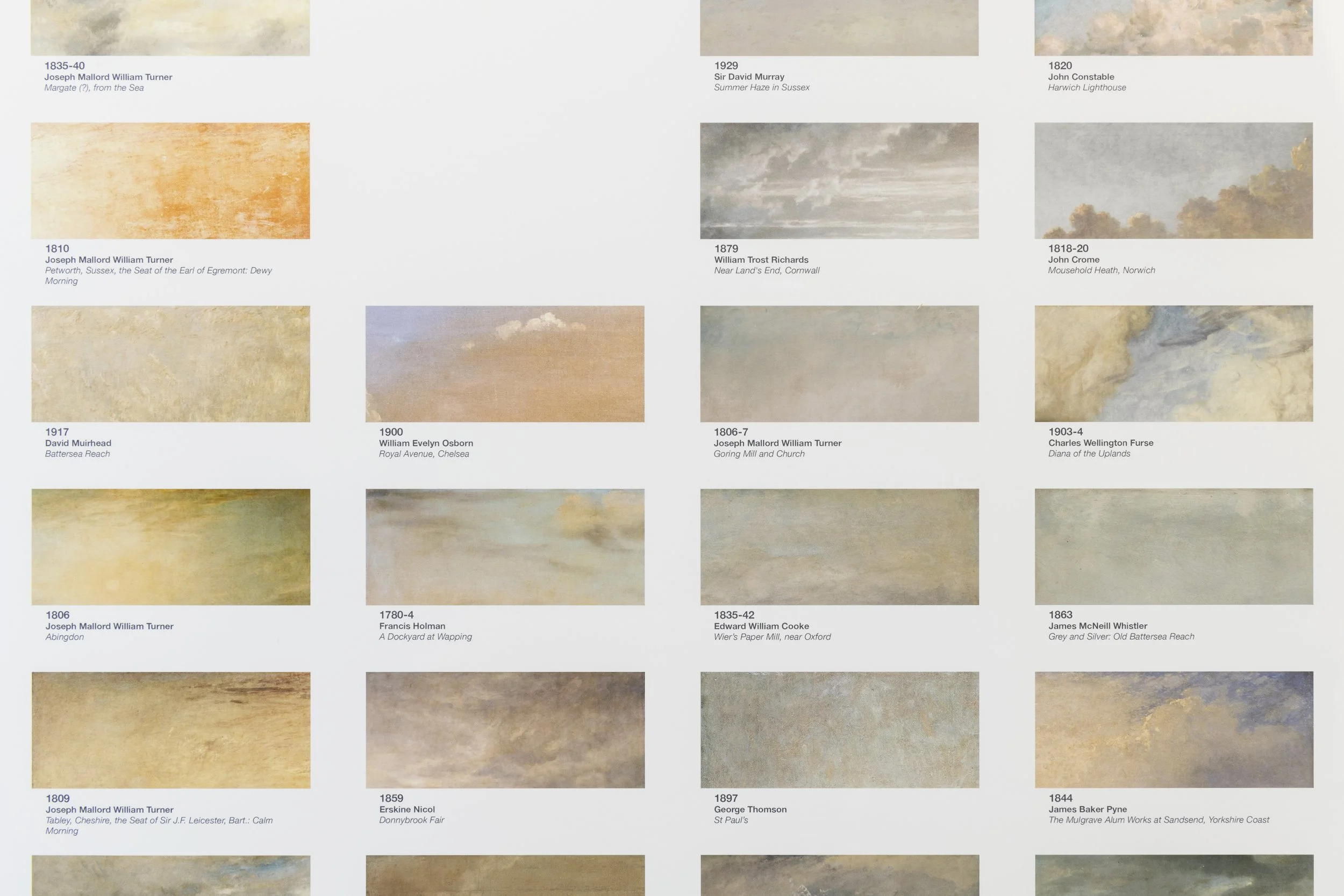Open the Mousehold Heath, Norwich sky swatch

pos(1174,181)
